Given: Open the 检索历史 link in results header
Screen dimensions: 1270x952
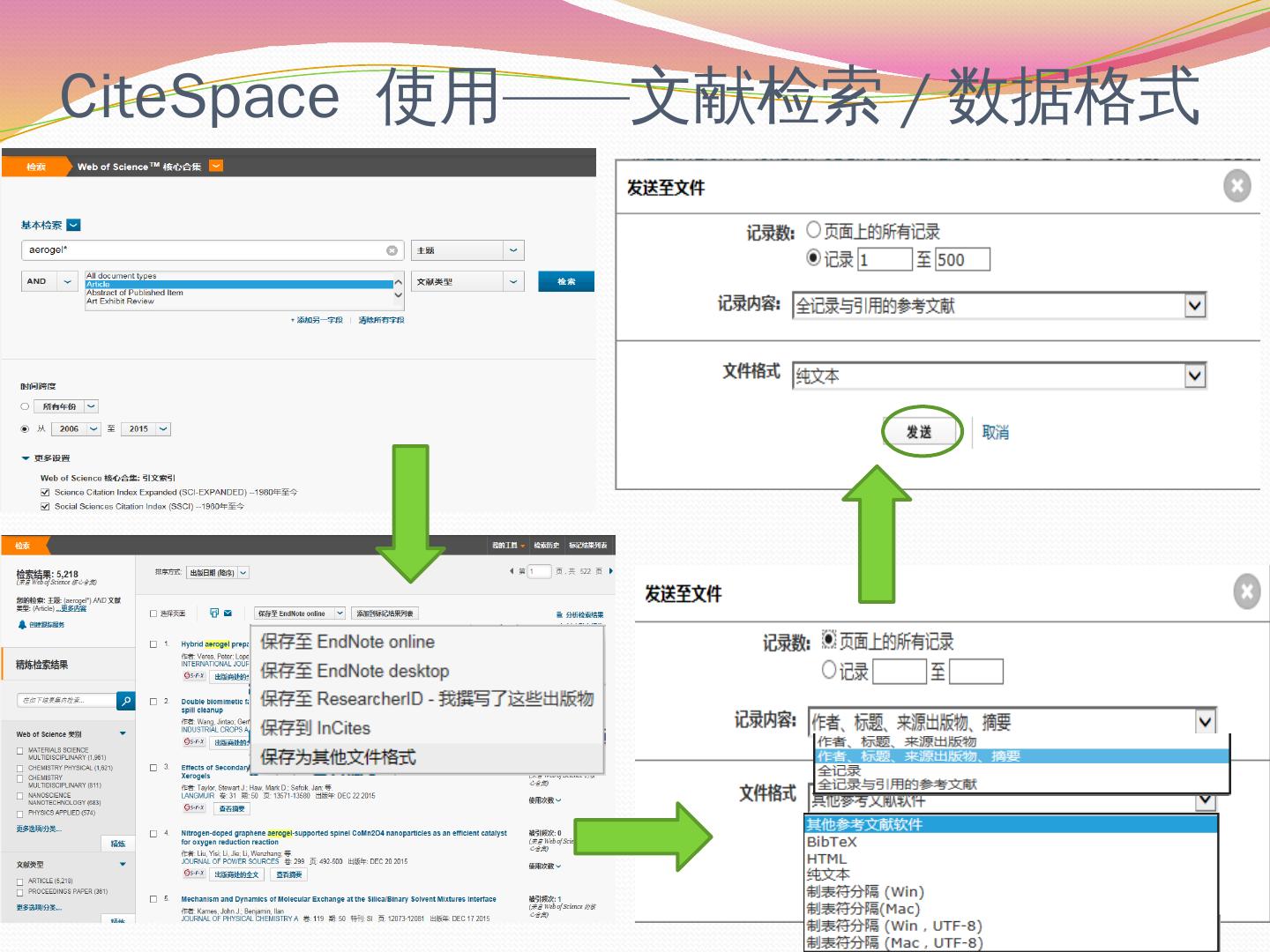Looking at the screenshot, I should tap(547, 546).
